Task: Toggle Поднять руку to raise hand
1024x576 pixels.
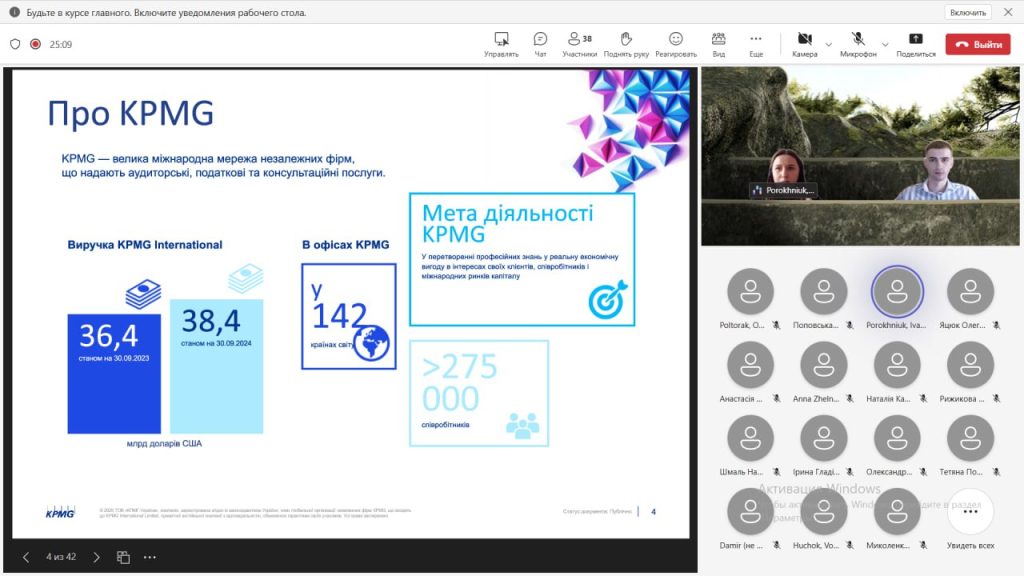Action: pos(626,44)
